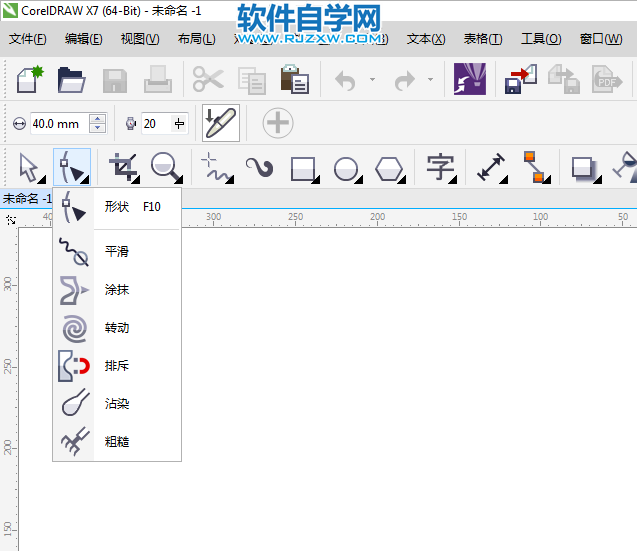Open the 视图(V) menu

click(140, 39)
